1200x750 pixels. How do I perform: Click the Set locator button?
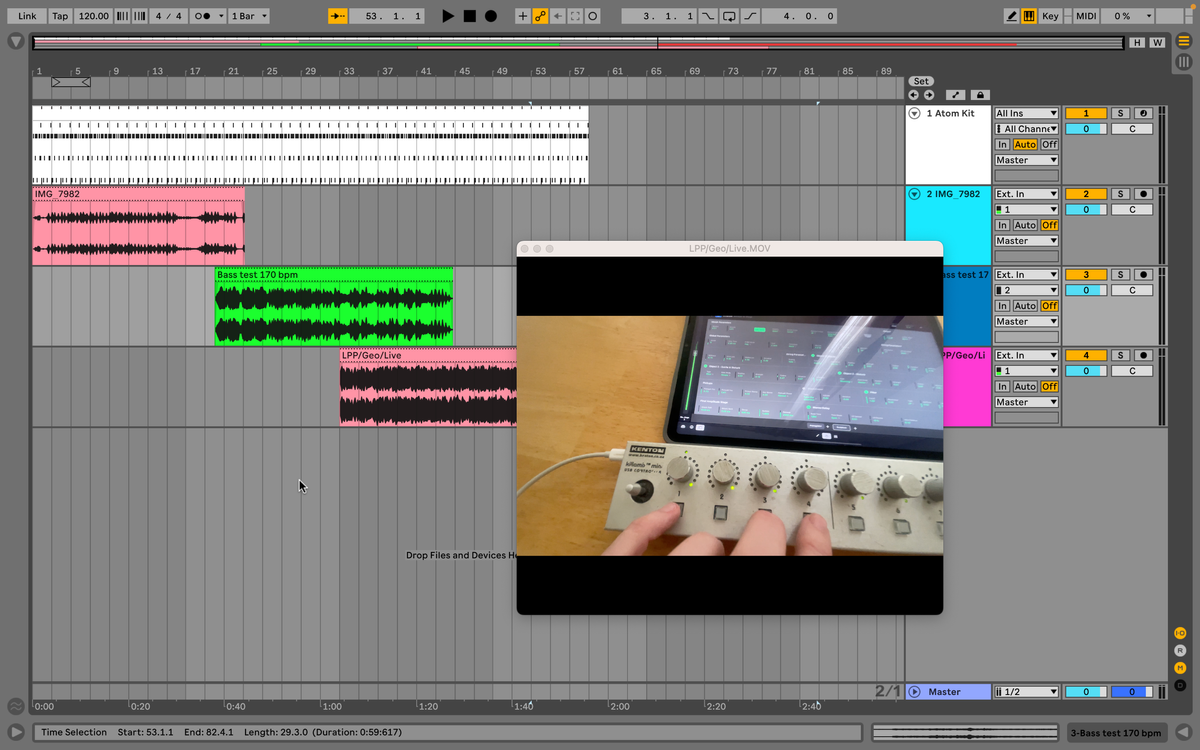pos(921,81)
